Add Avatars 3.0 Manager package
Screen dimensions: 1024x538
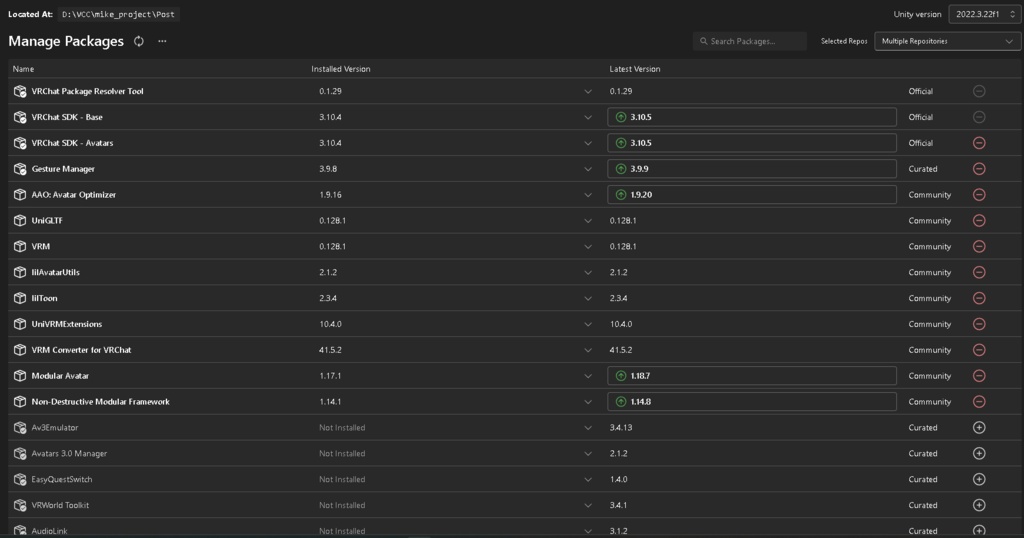pyautogui.click(x=979, y=453)
